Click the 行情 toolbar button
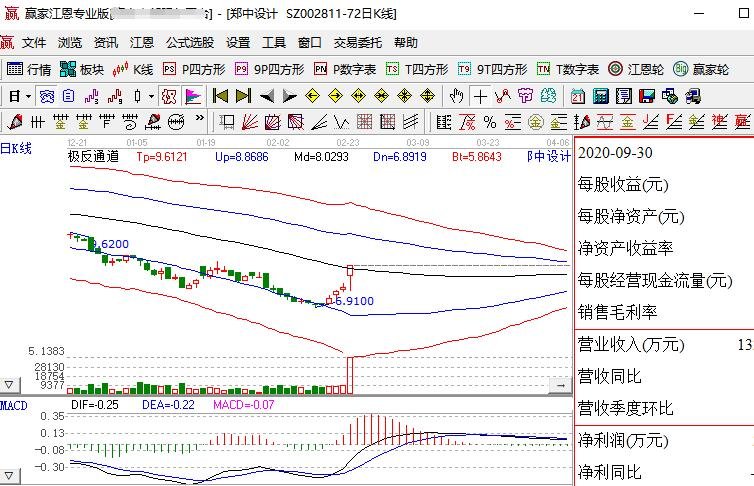The width and height of the screenshot is (754, 486). (x=29, y=70)
